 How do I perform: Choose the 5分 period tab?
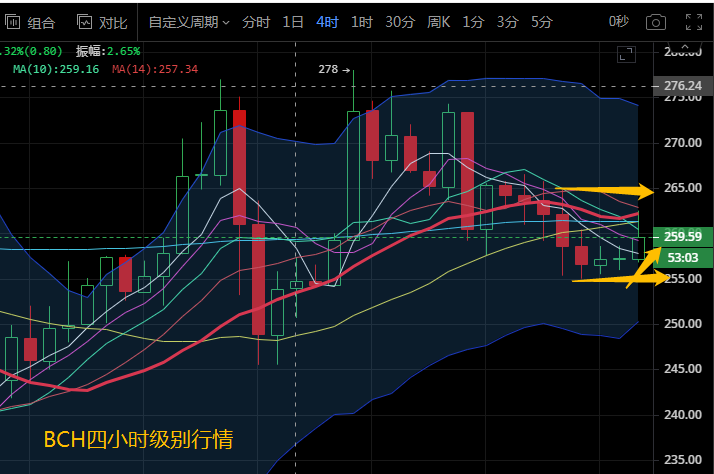point(541,22)
